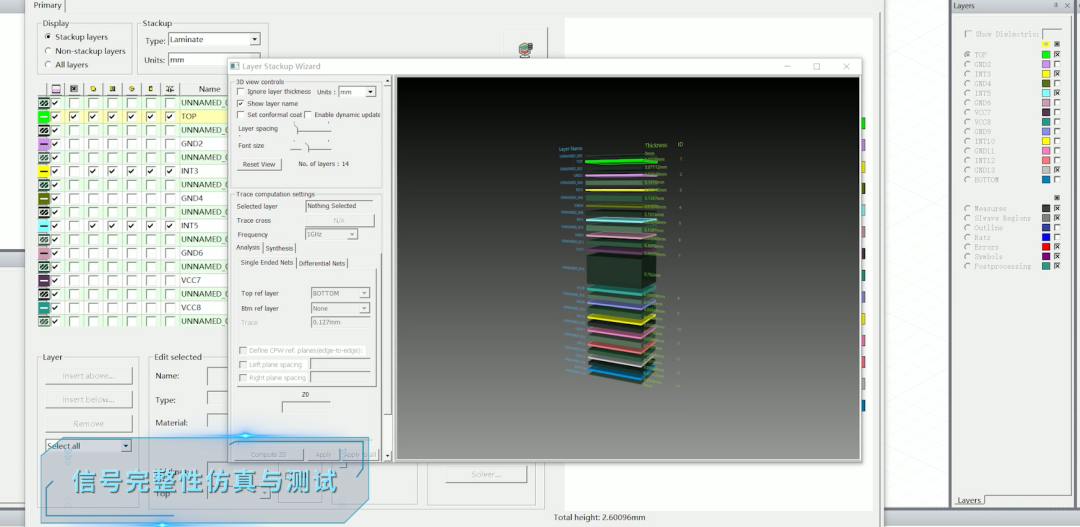Click the dielectric icon above the TOP row

(43, 103)
